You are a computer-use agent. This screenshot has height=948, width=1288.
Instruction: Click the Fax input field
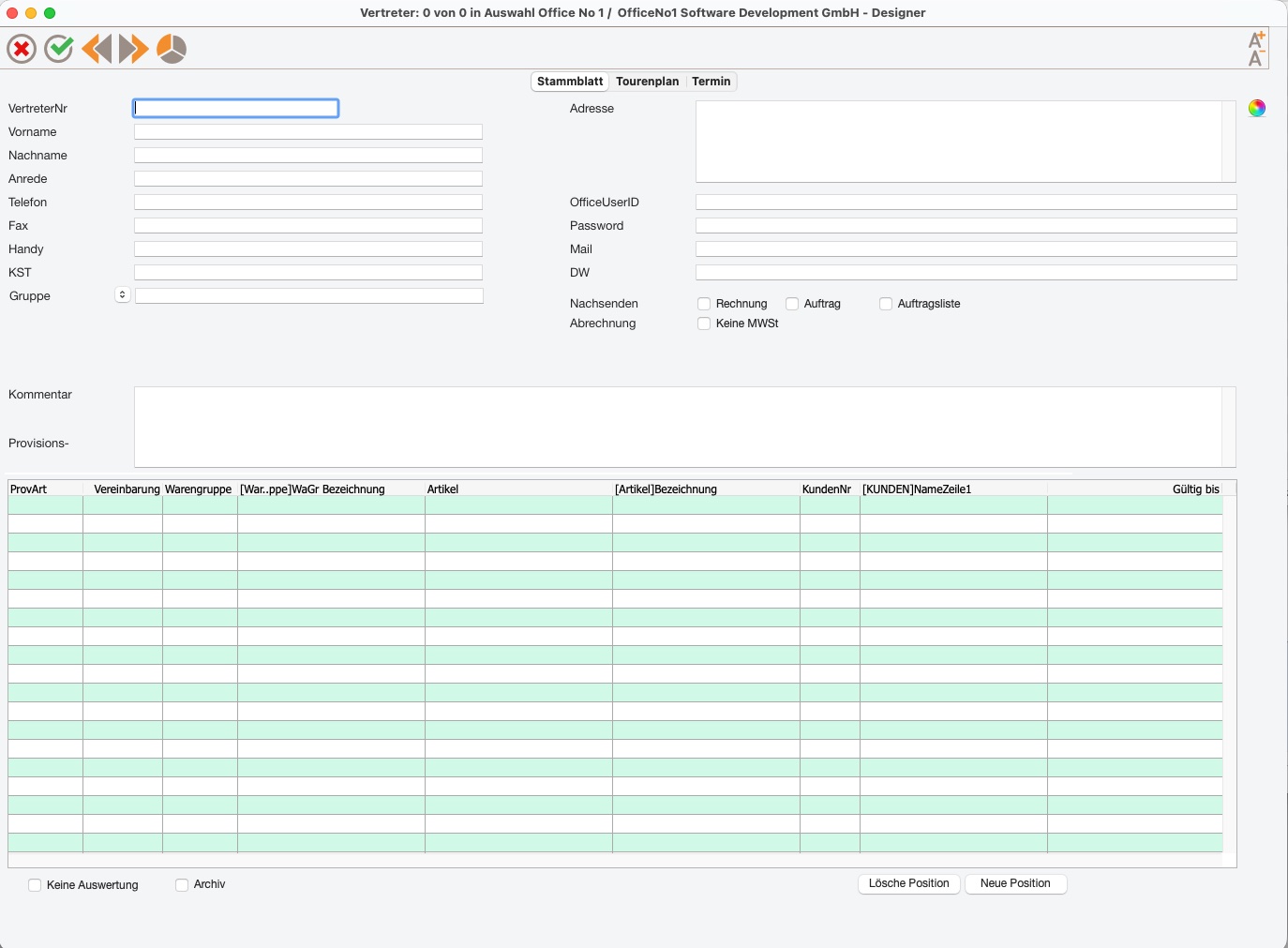(308, 226)
